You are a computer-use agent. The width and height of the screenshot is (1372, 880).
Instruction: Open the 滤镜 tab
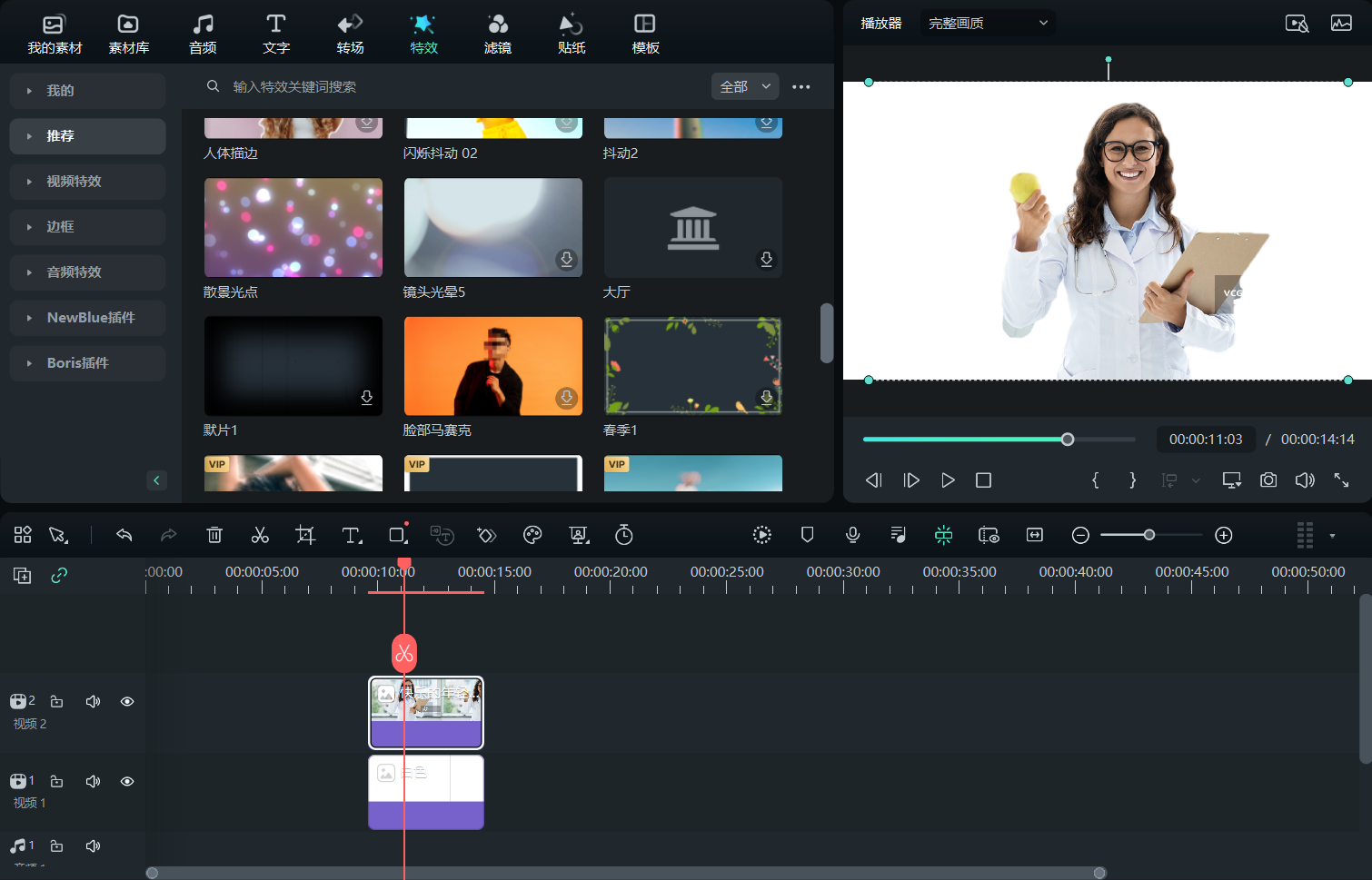pyautogui.click(x=497, y=34)
